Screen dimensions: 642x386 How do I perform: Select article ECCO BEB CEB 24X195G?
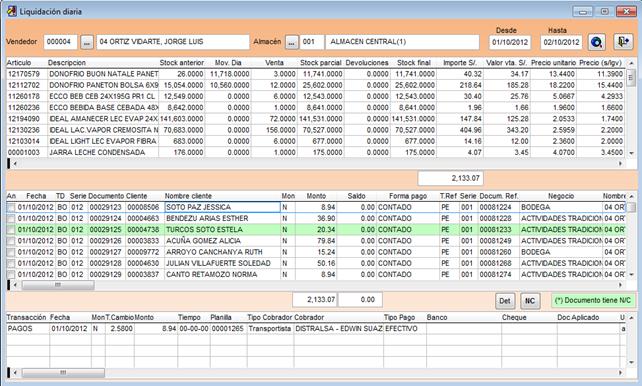pyautogui.click(x=315, y=96)
